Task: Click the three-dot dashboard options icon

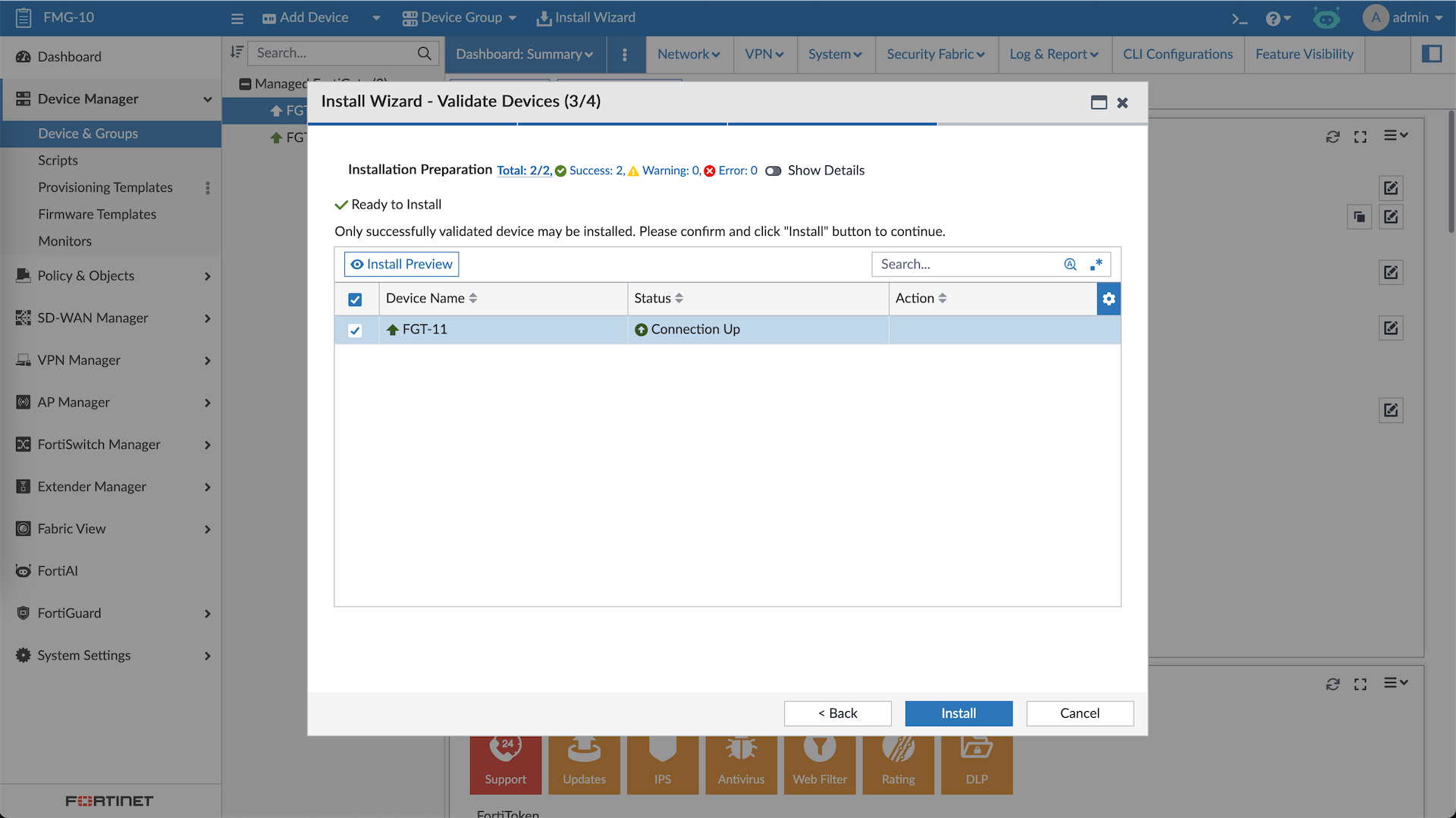Action: [x=625, y=55]
